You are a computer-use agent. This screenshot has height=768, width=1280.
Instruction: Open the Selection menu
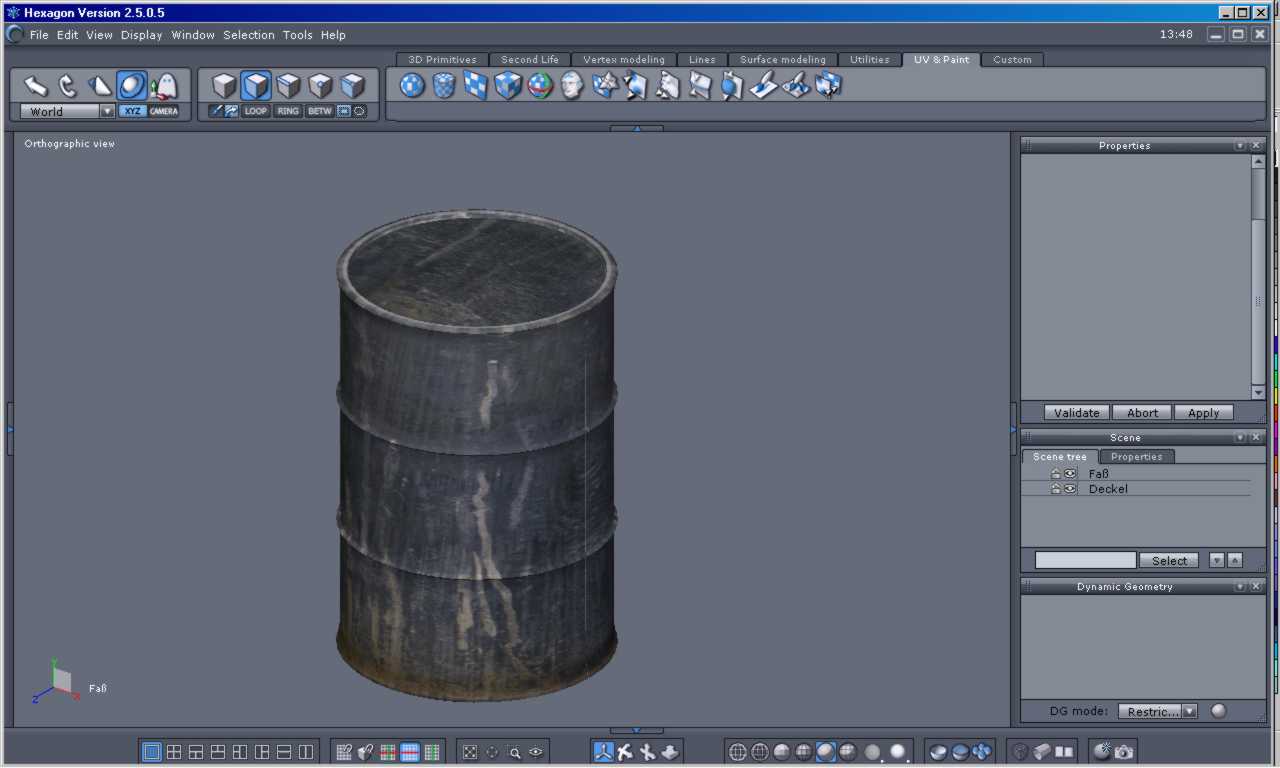pyautogui.click(x=248, y=35)
